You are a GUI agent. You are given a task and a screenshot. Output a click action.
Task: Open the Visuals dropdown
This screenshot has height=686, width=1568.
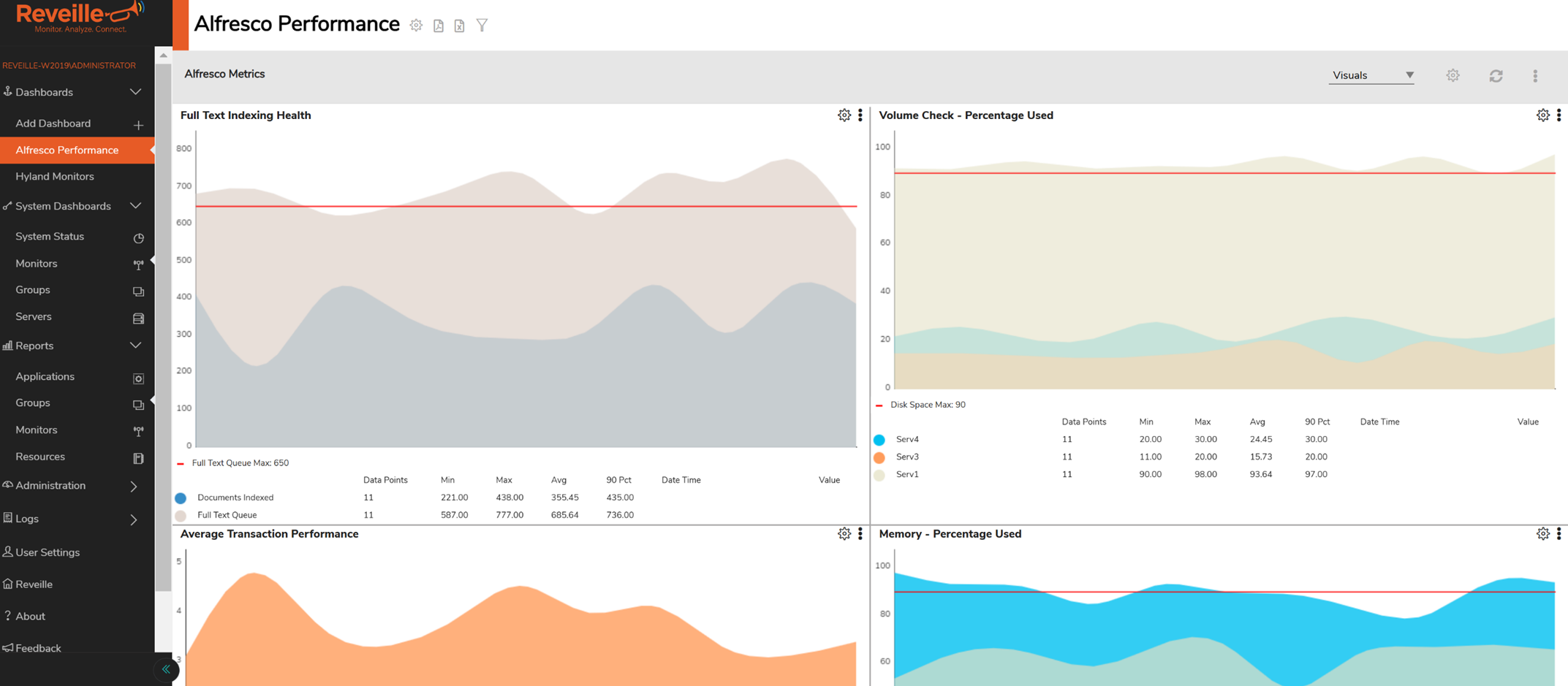pos(1371,75)
